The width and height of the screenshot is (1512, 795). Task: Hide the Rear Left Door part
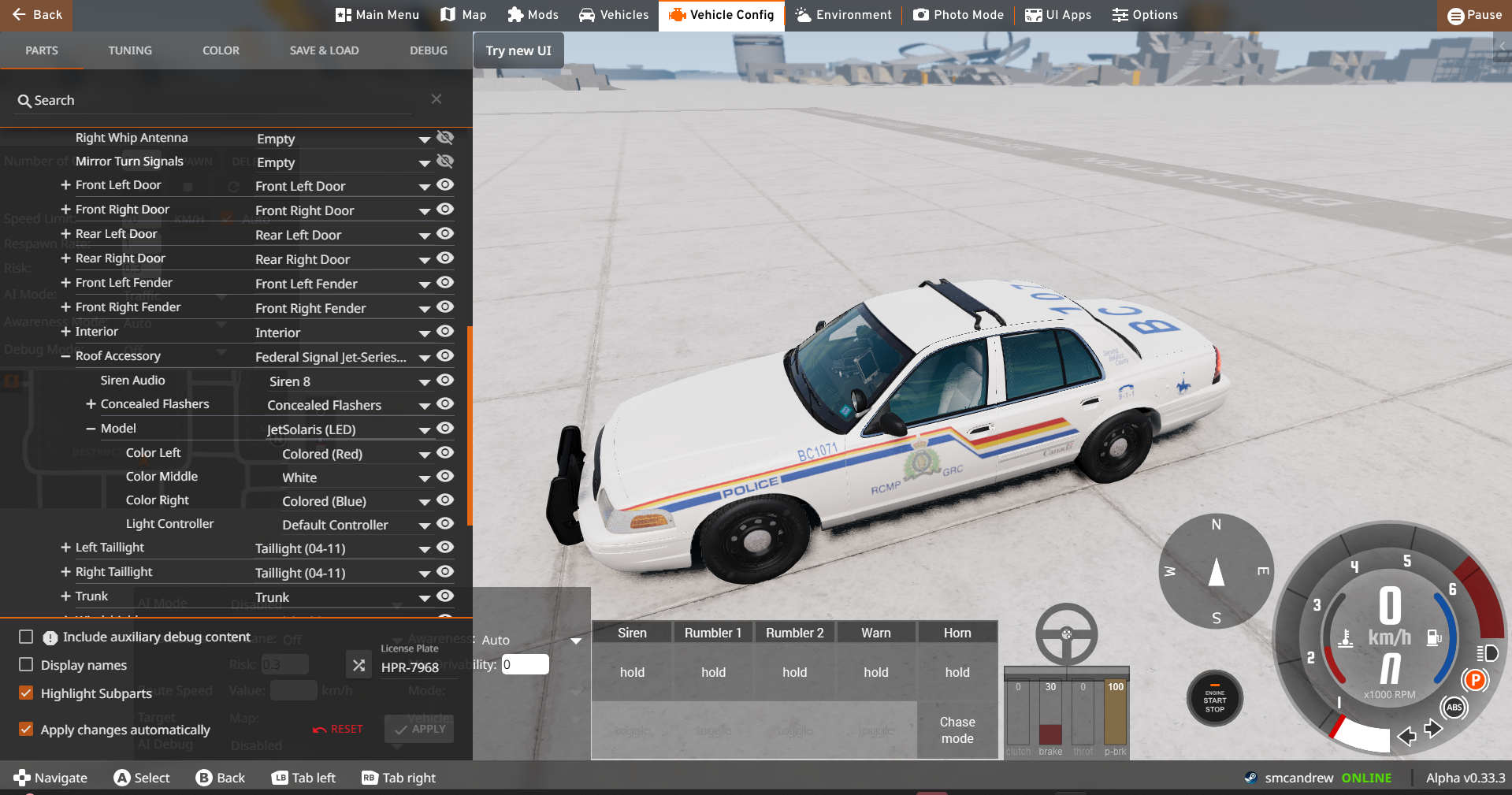(x=445, y=233)
